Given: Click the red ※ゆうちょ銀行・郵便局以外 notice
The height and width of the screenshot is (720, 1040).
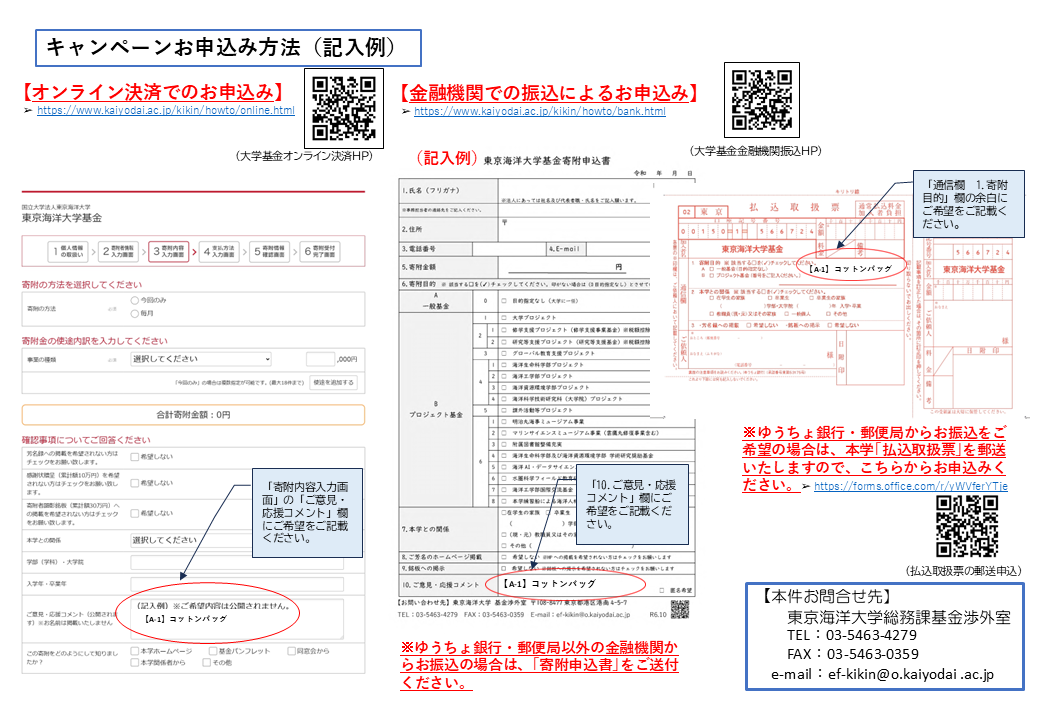Looking at the screenshot, I should [x=539, y=665].
